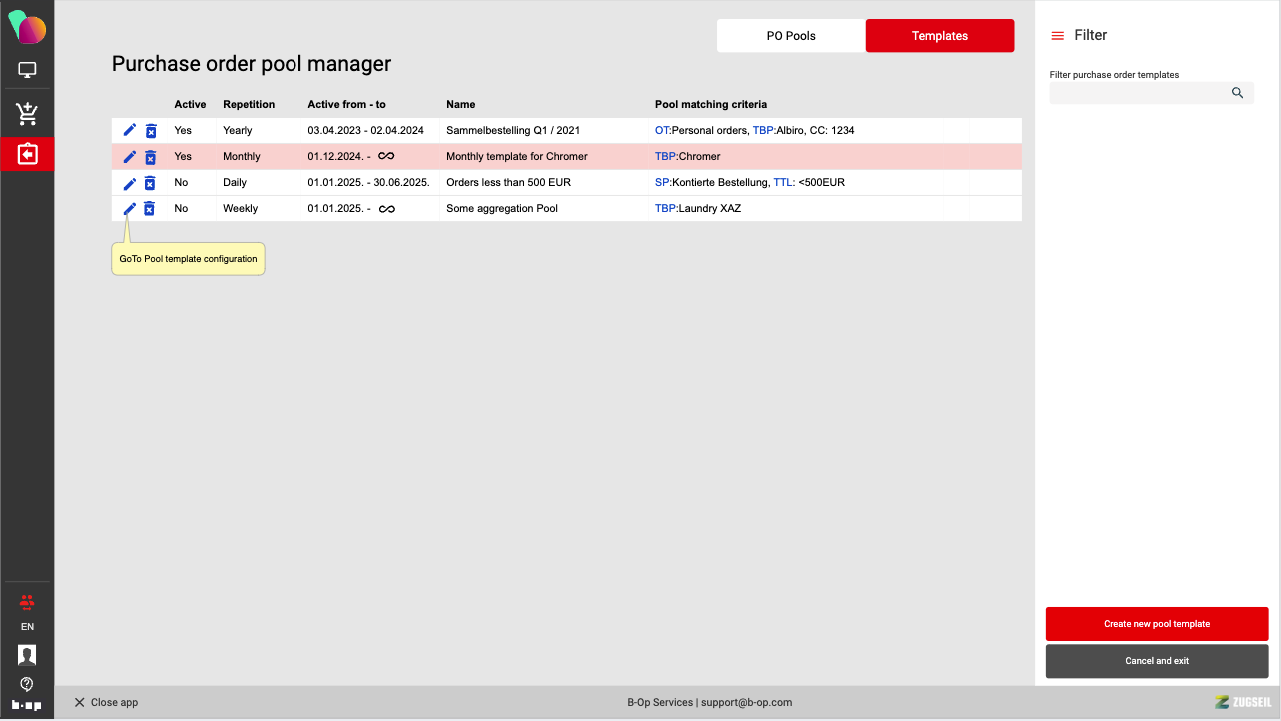The image size is (1281, 721).
Task: Click the red switch-user people icon
Action: pyautogui.click(x=27, y=602)
